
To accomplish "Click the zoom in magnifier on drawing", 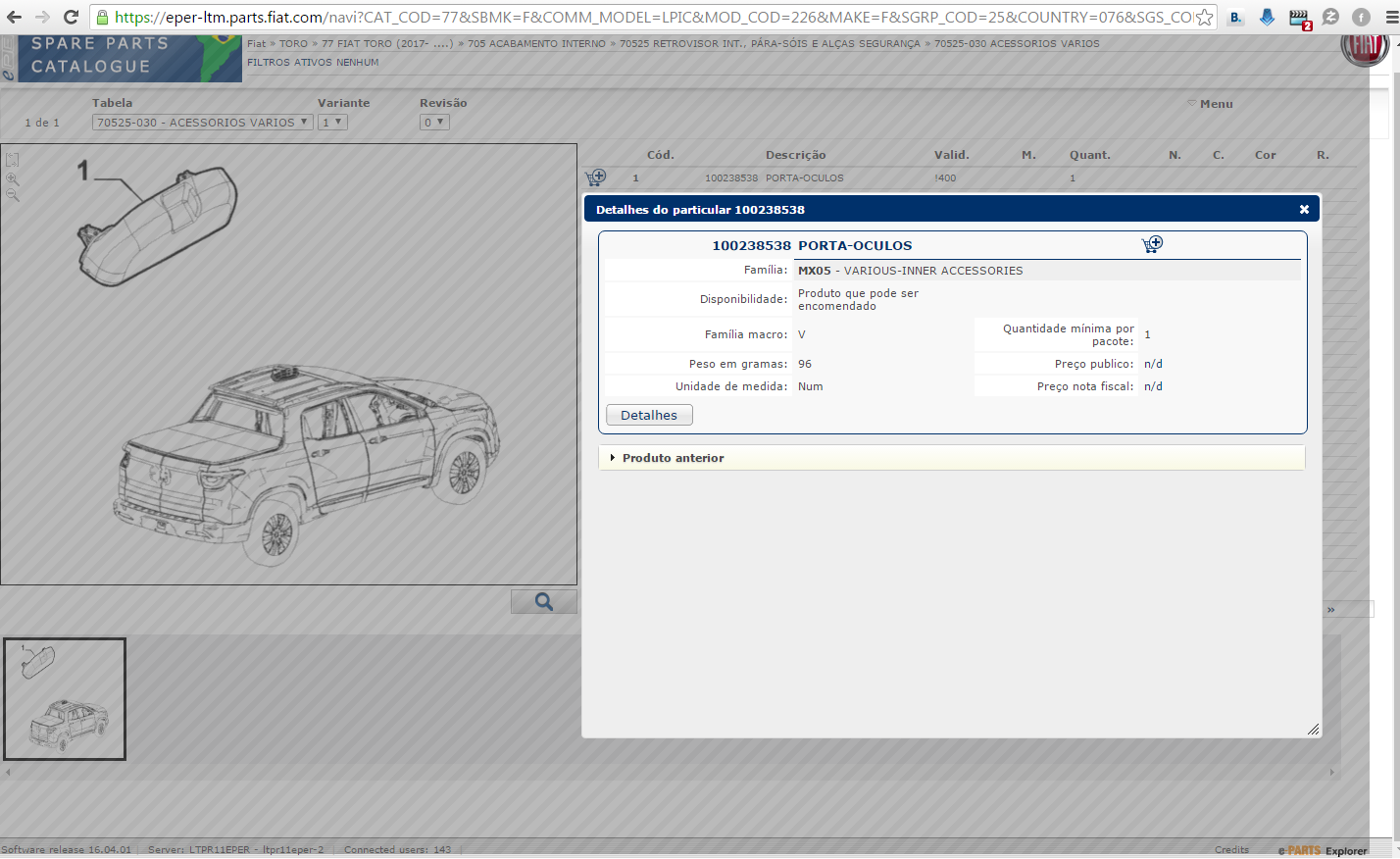I will pyautogui.click(x=12, y=178).
